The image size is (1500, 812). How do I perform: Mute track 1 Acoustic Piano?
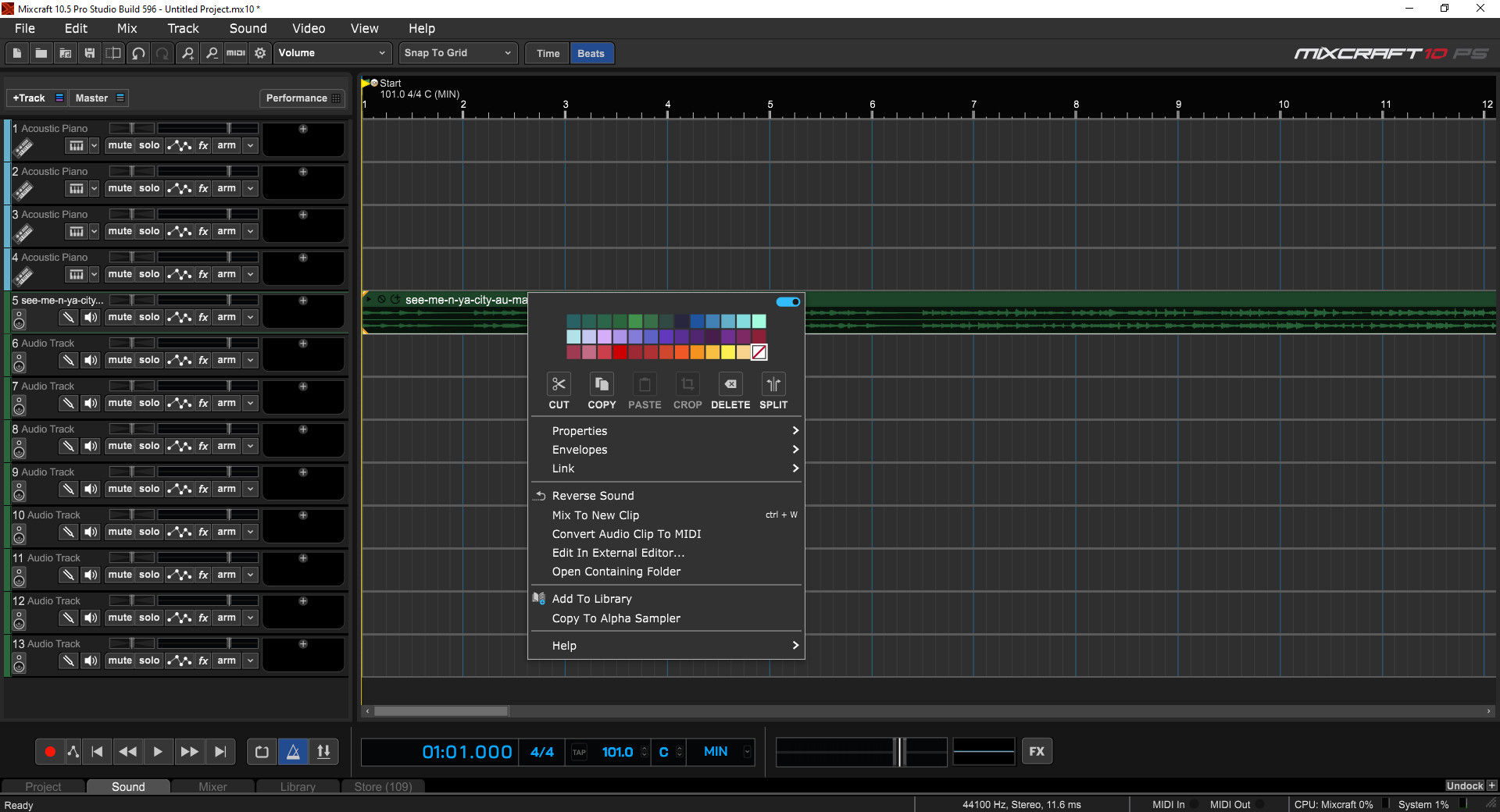point(120,145)
